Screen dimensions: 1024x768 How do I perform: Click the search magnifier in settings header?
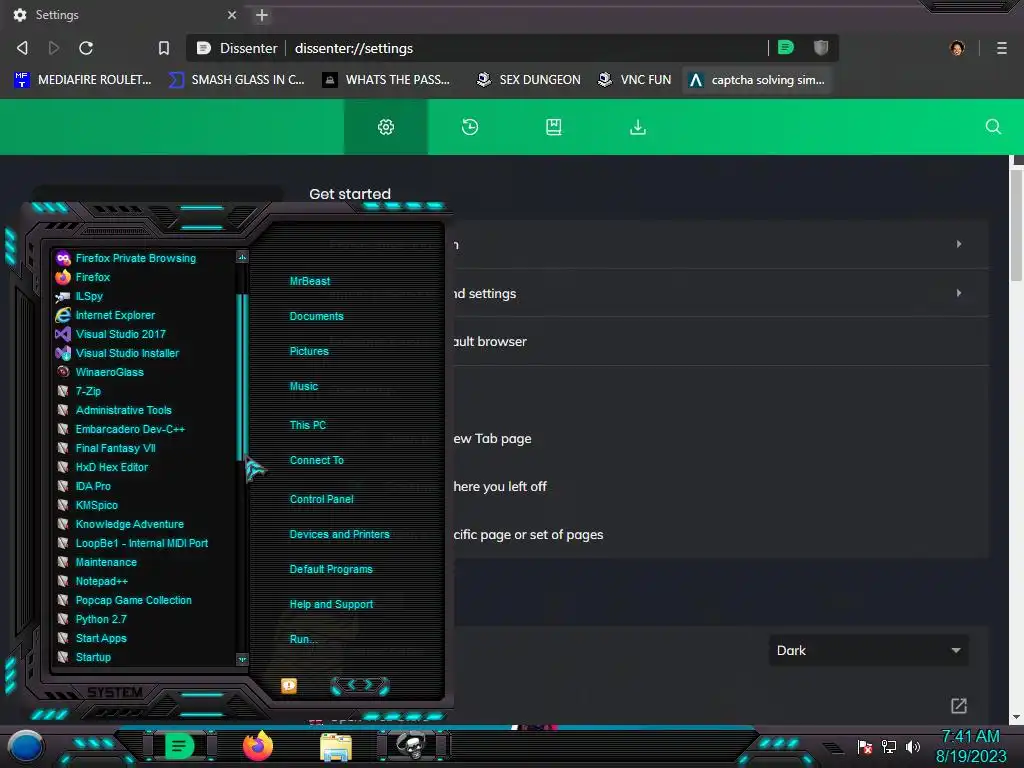click(x=993, y=127)
